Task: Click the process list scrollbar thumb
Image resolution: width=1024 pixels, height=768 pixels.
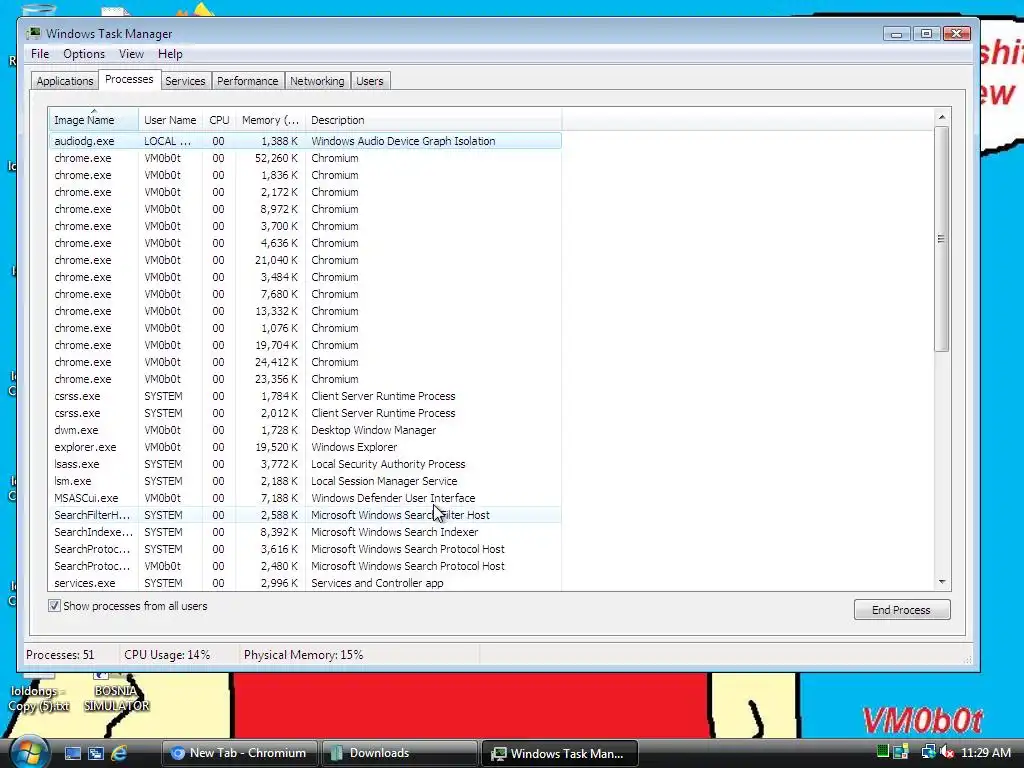Action: [x=941, y=239]
